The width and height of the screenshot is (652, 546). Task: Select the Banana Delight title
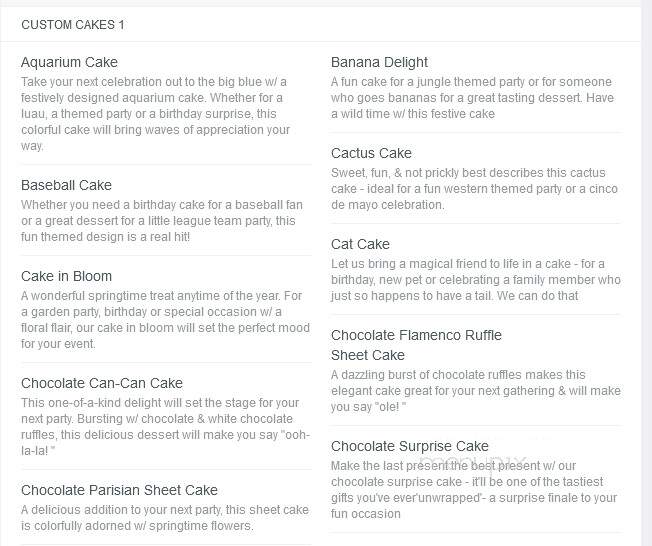379,62
